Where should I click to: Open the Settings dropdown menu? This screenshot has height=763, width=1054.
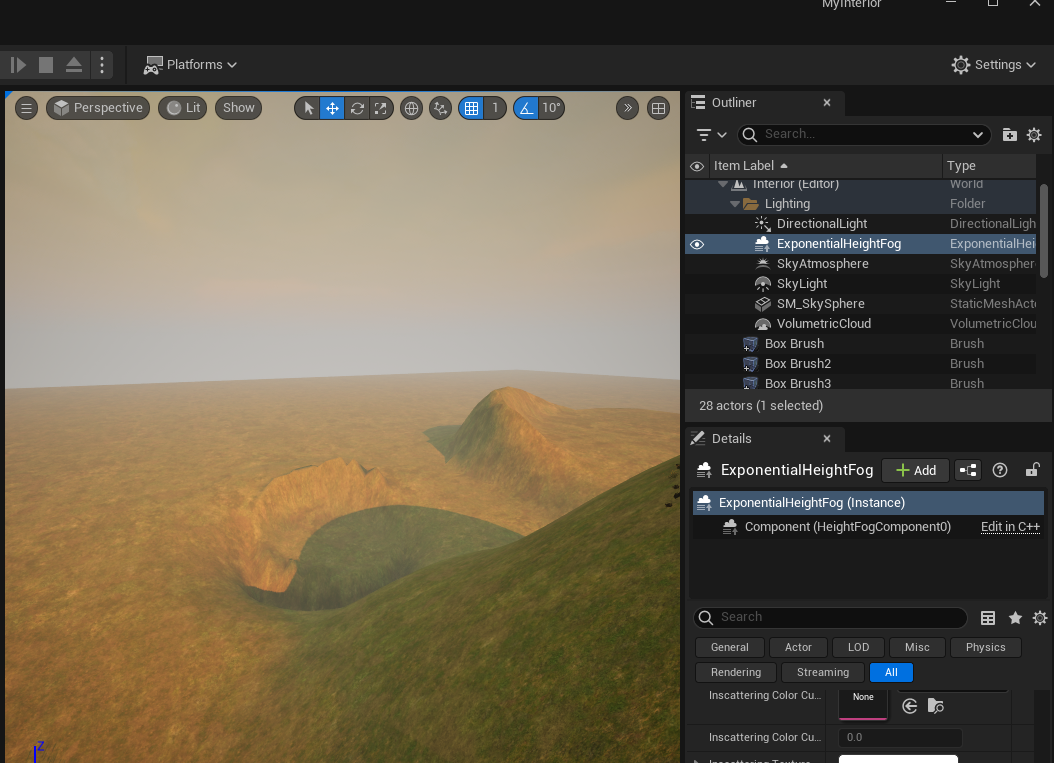994,65
